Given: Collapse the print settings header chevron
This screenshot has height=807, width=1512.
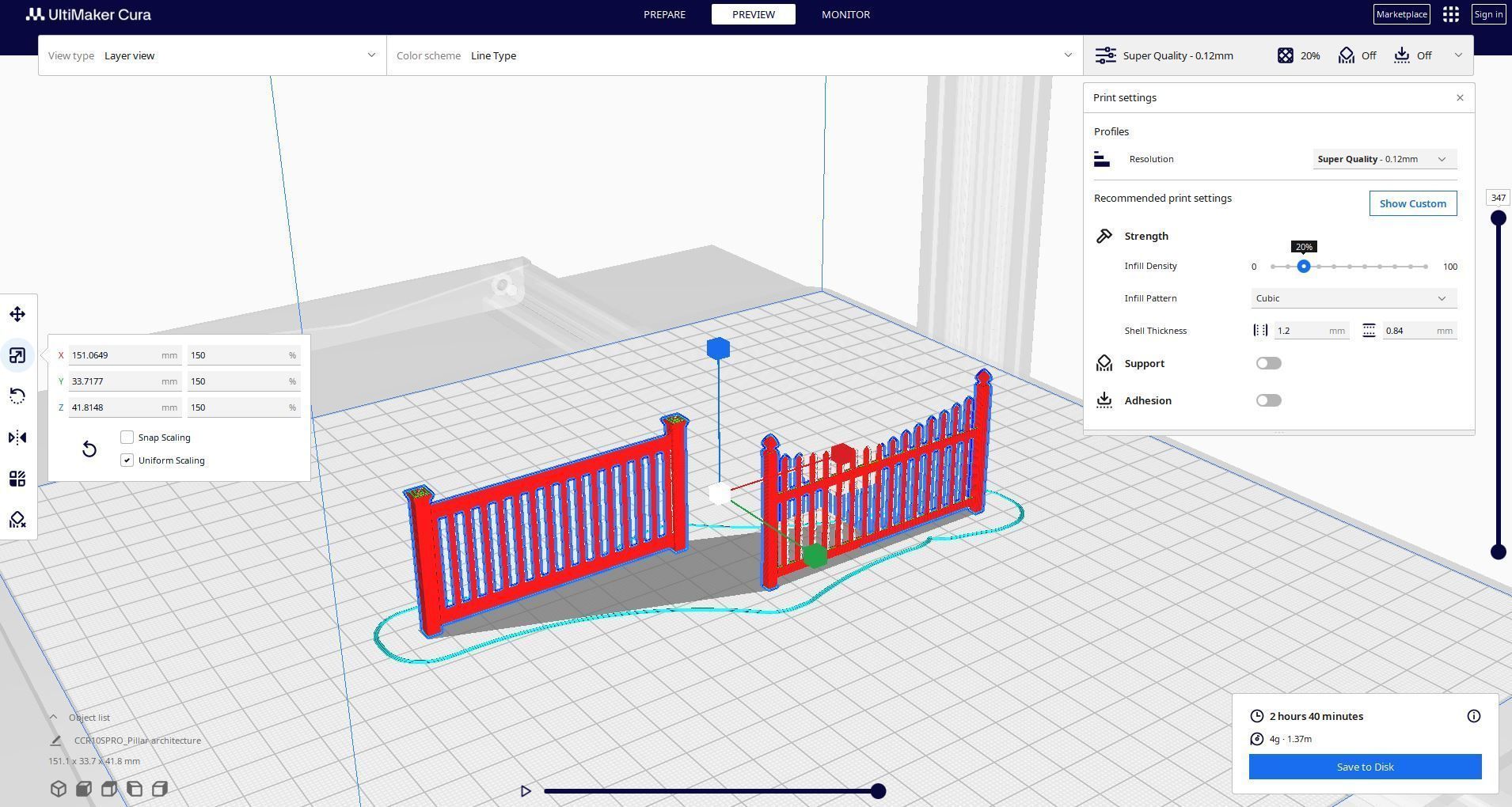Looking at the screenshot, I should [1458, 55].
